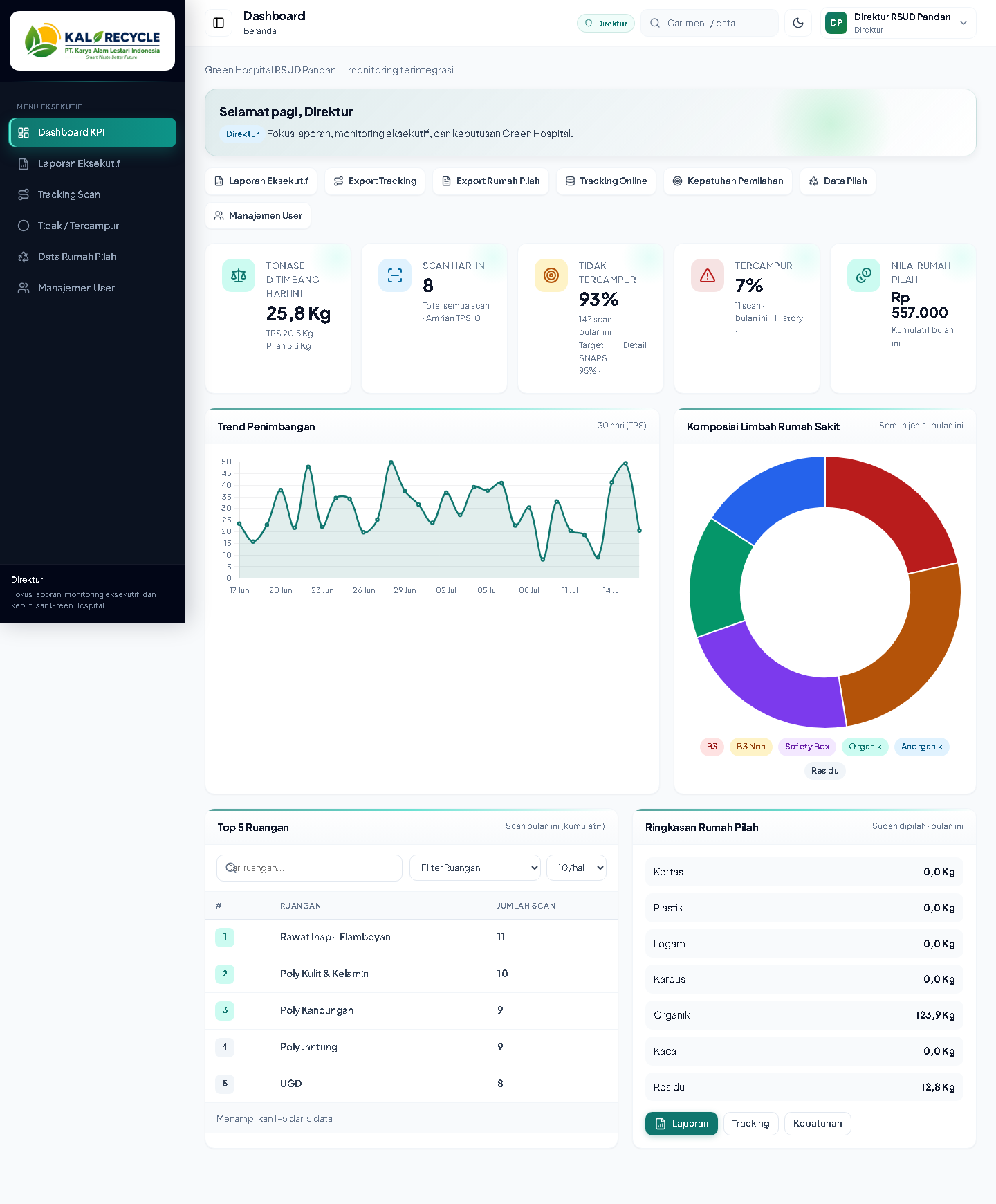
Task: Click the Rawat Inap – Flamboyan row
Action: (412, 938)
